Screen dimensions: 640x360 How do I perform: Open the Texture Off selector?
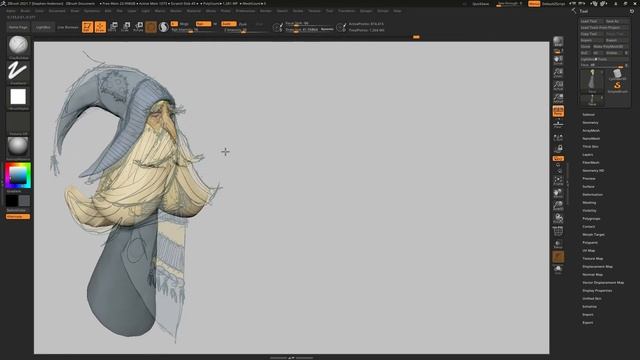click(18, 122)
